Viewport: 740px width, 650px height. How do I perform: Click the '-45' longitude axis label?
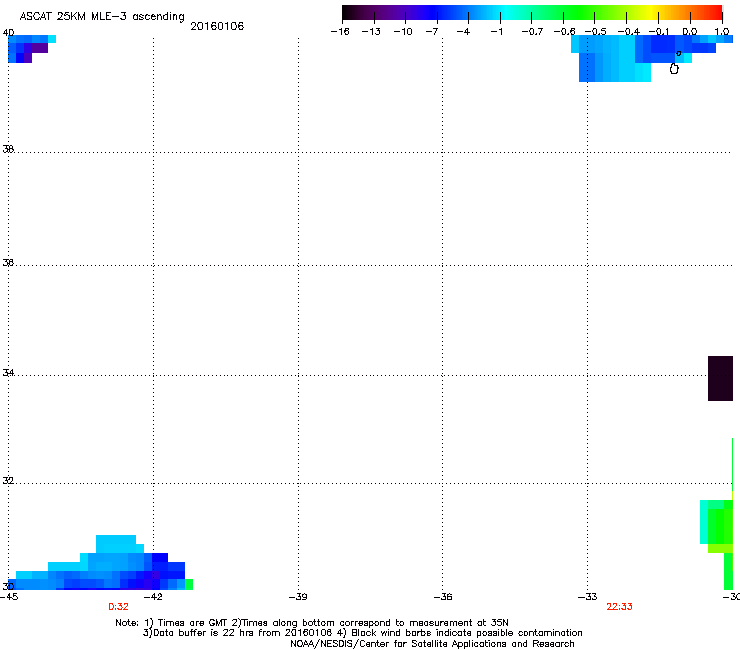(9, 597)
